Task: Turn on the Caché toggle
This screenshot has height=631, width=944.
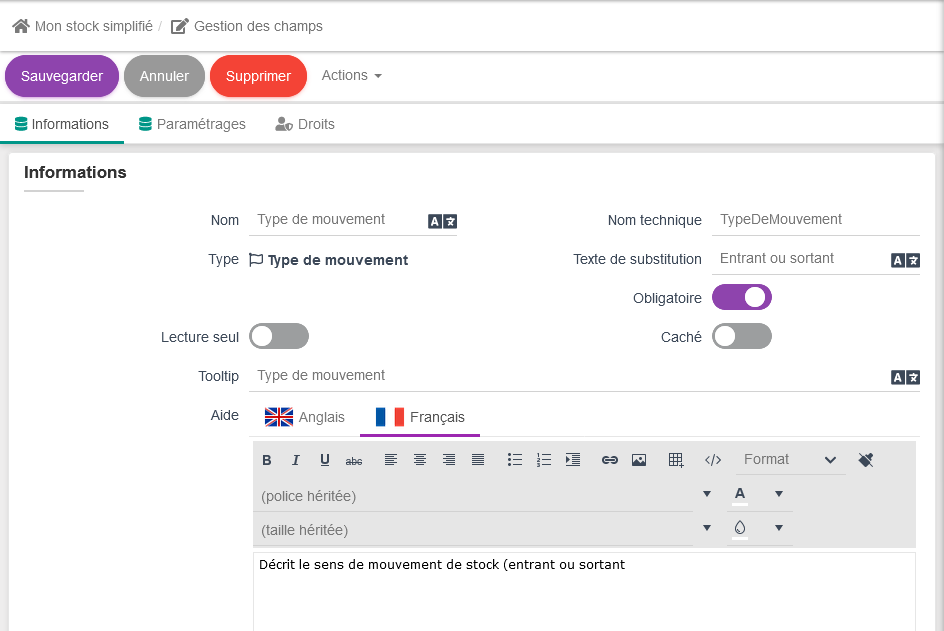Action: (x=742, y=337)
